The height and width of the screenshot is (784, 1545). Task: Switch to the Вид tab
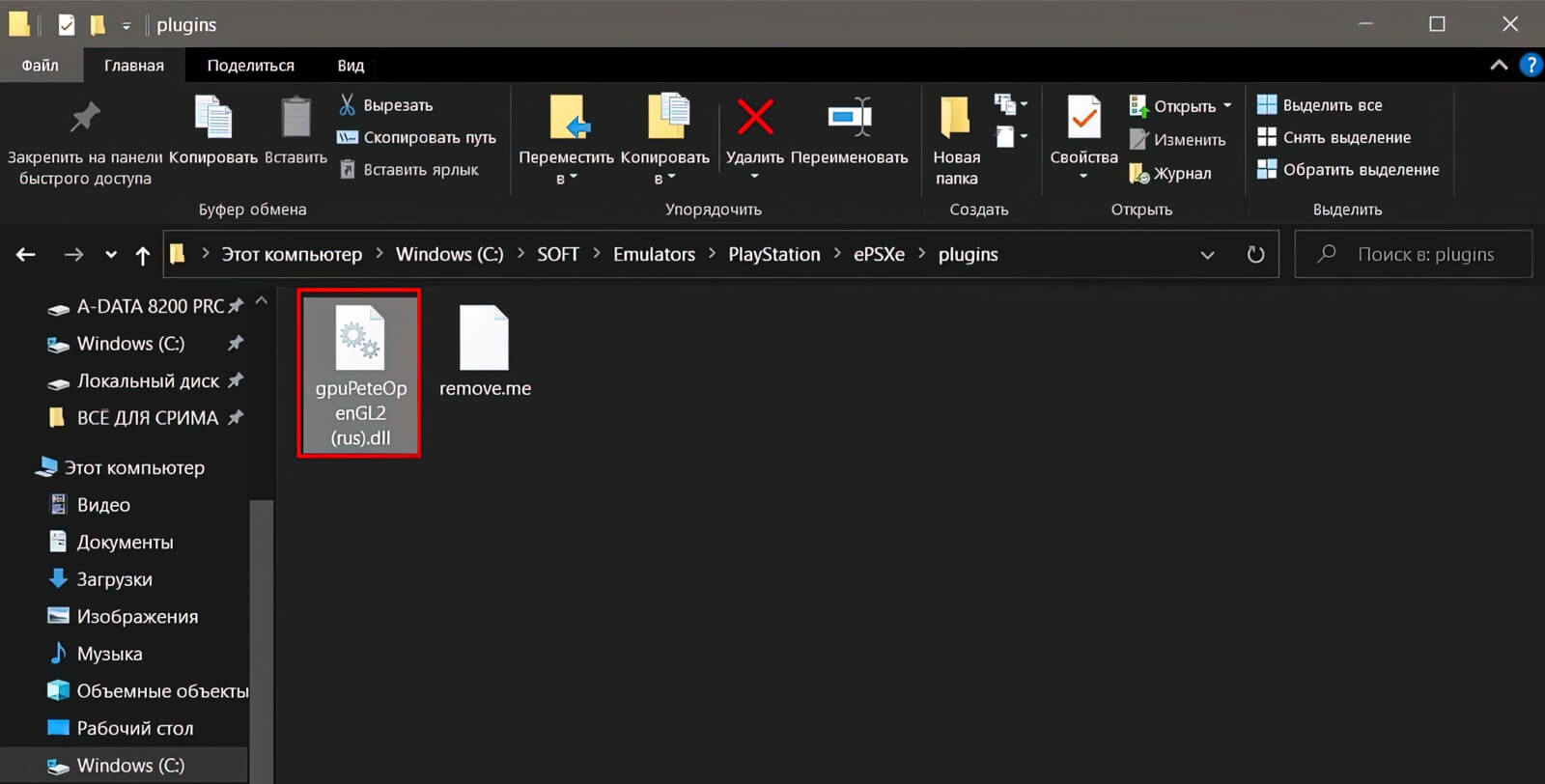[x=351, y=66]
